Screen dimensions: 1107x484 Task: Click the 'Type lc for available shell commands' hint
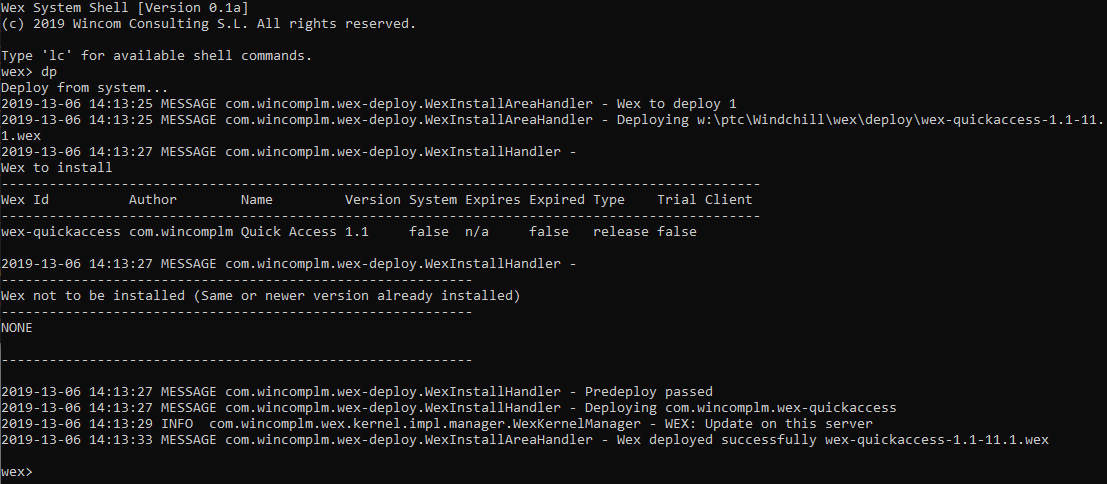point(157,56)
